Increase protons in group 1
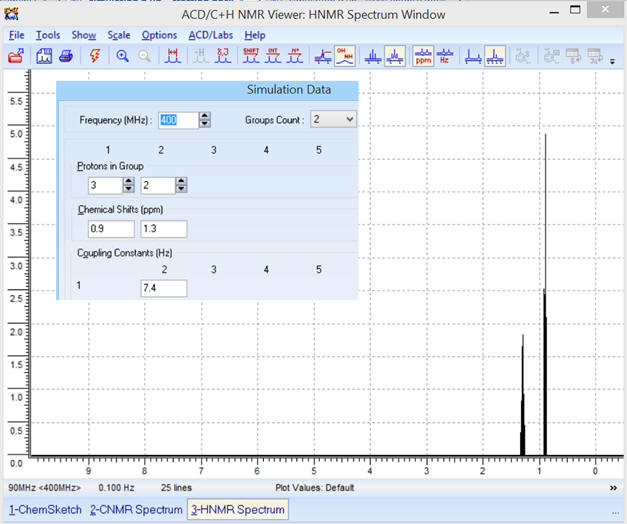627x524 pixels. [x=128, y=181]
